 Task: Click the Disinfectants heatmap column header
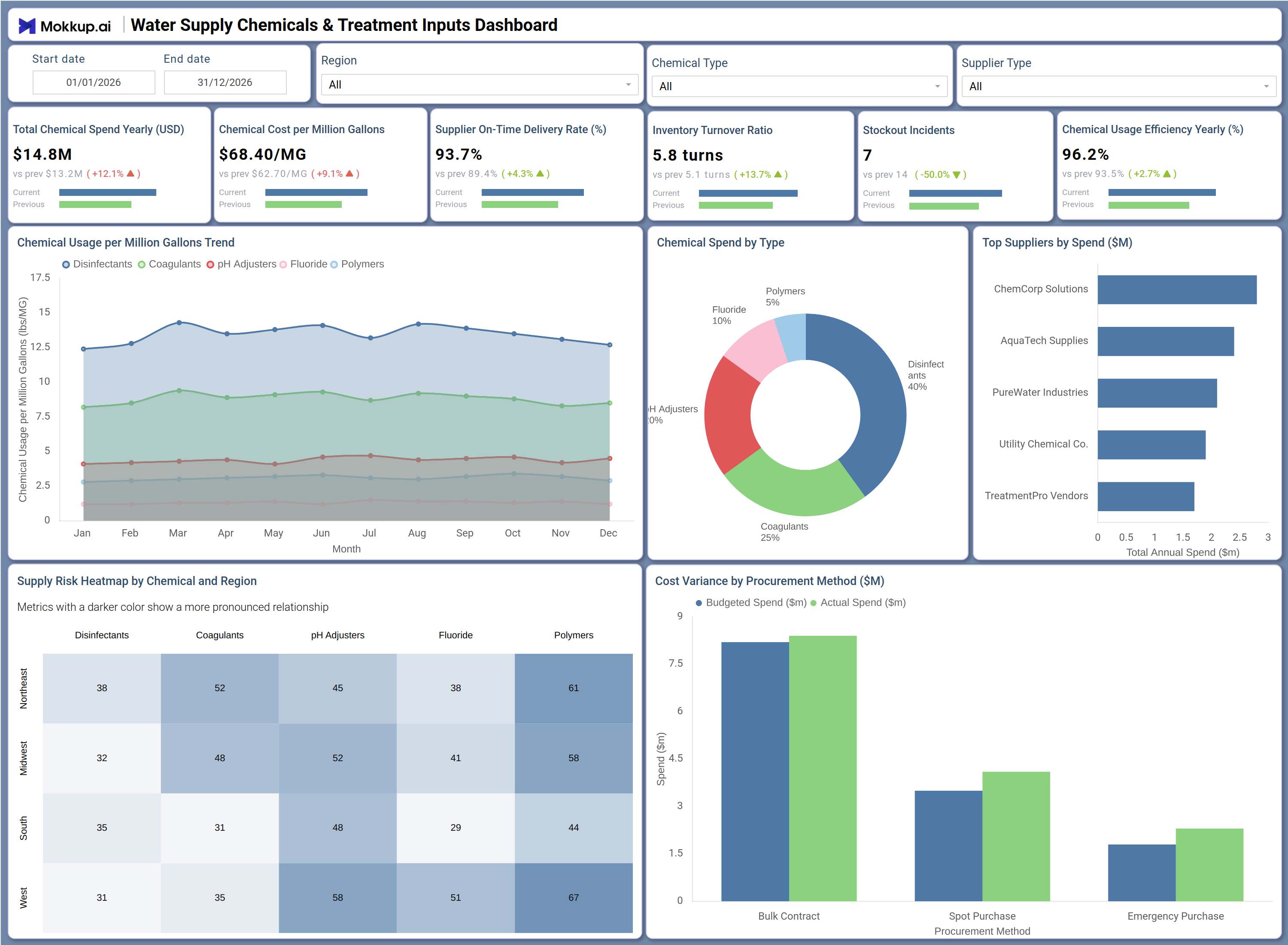tap(102, 635)
